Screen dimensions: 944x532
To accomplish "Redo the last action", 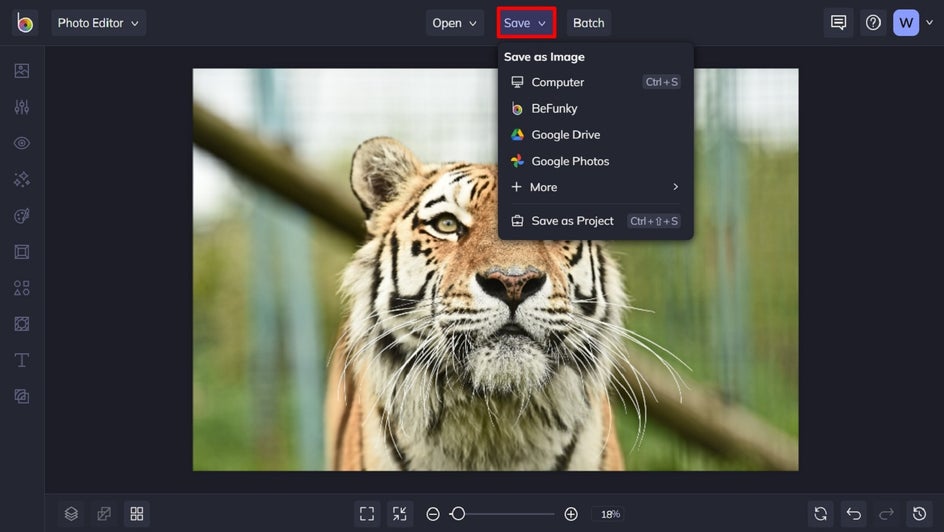I will (x=886, y=513).
